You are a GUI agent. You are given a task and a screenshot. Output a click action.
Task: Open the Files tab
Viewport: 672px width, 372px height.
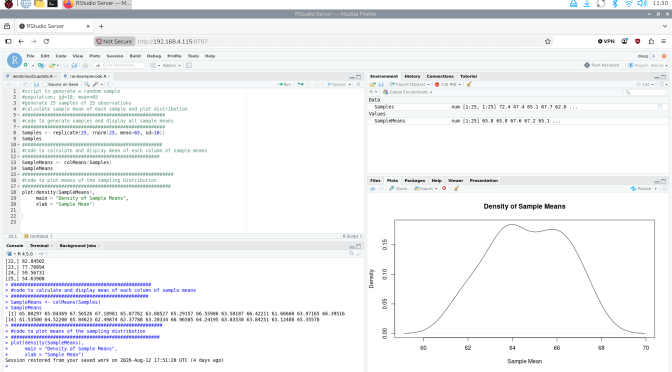375,181
